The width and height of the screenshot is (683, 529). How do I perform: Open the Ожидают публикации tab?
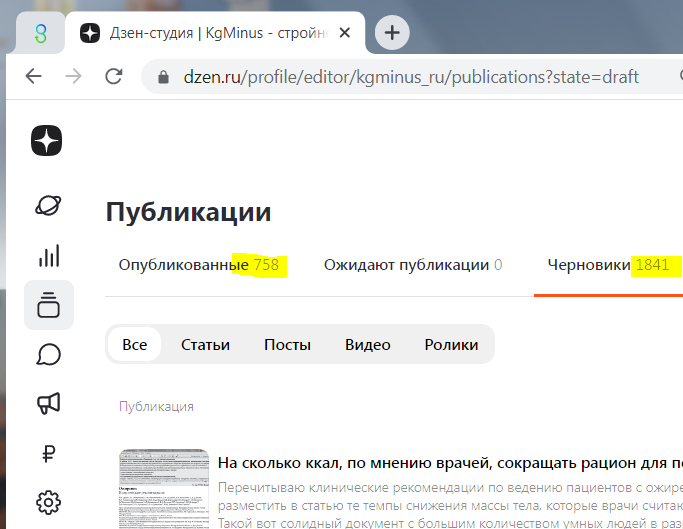pos(413,264)
